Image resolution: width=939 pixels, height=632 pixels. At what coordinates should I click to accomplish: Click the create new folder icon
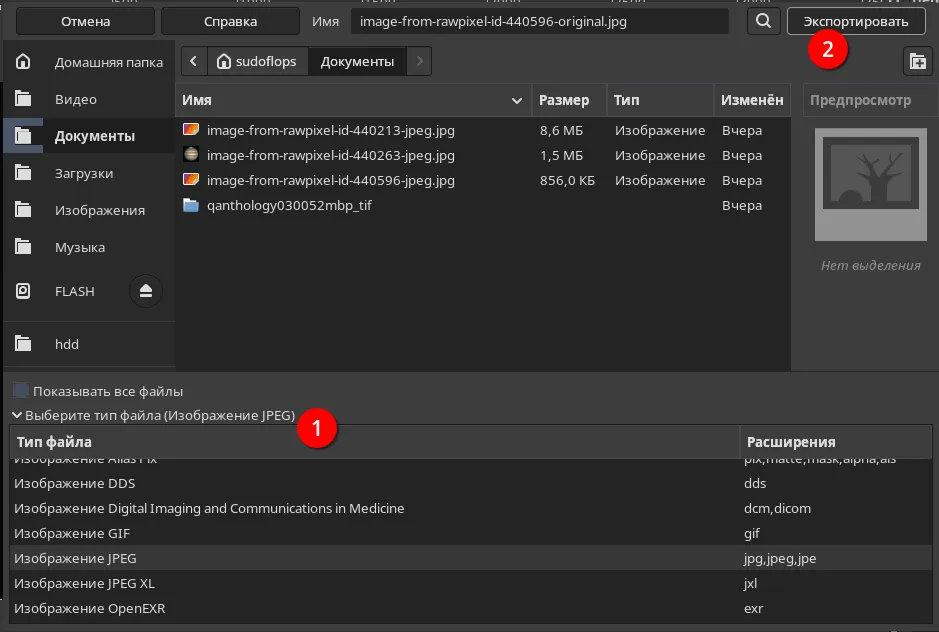(x=917, y=61)
